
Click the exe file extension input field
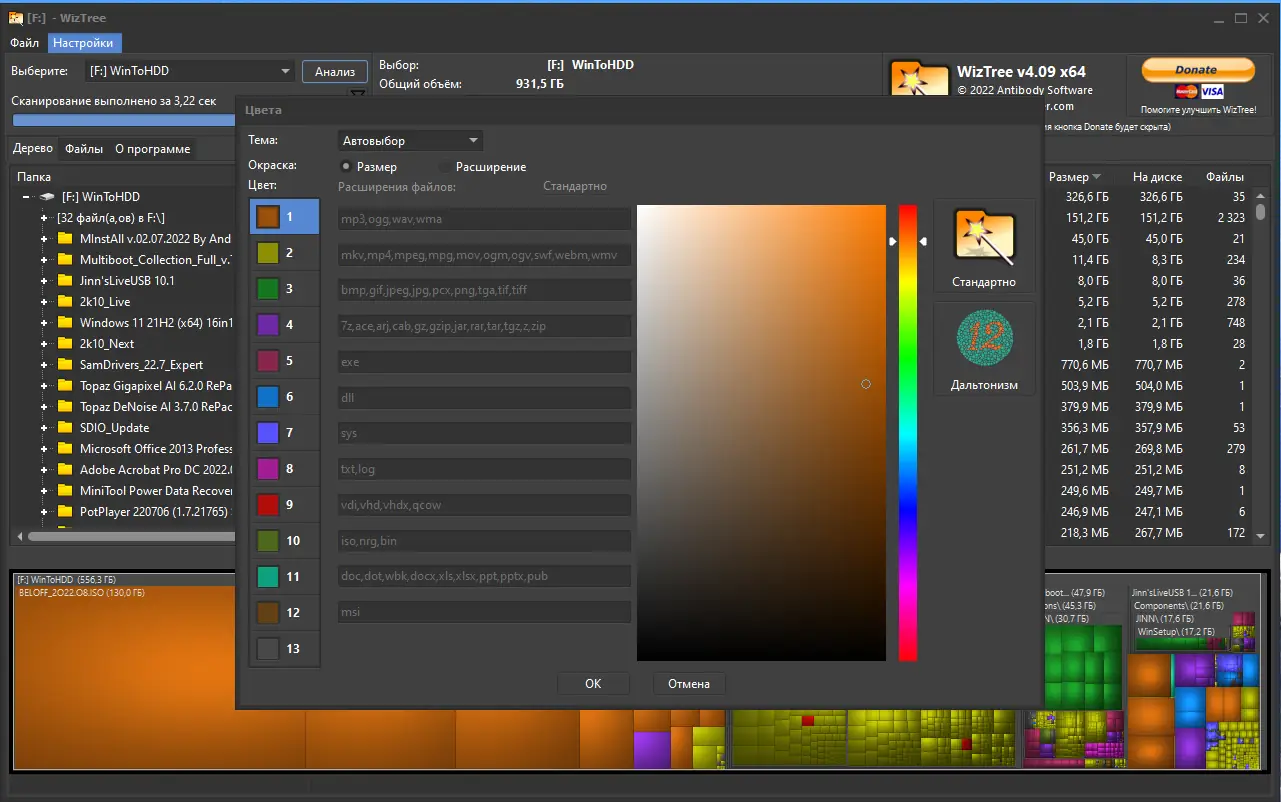[x=484, y=361]
